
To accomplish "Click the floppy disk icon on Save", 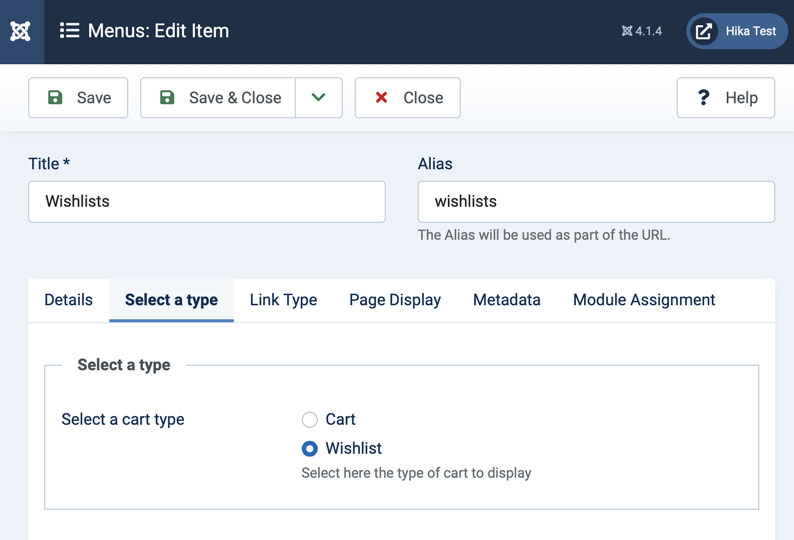I will click(56, 98).
